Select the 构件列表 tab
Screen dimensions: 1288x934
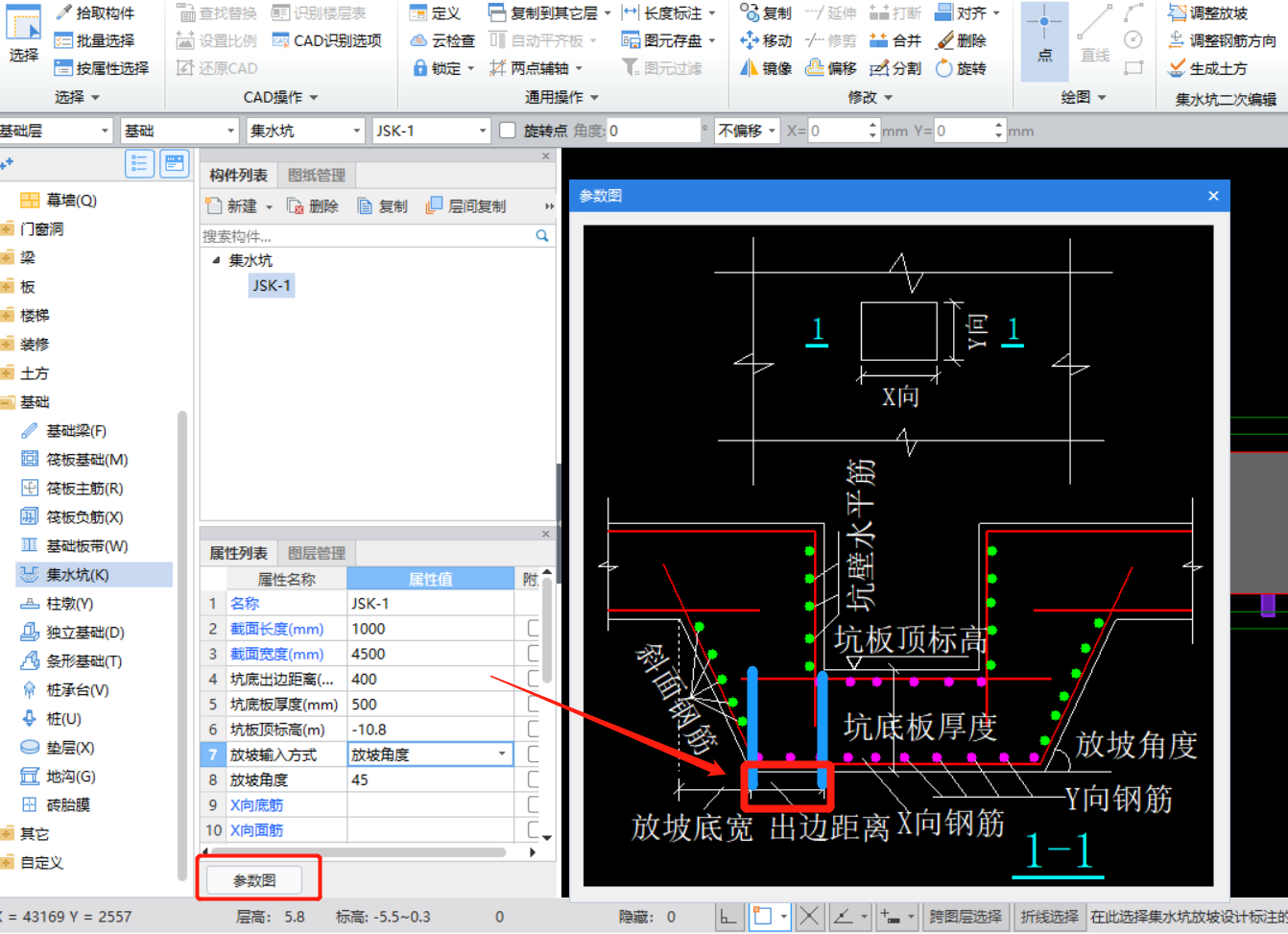click(x=239, y=175)
